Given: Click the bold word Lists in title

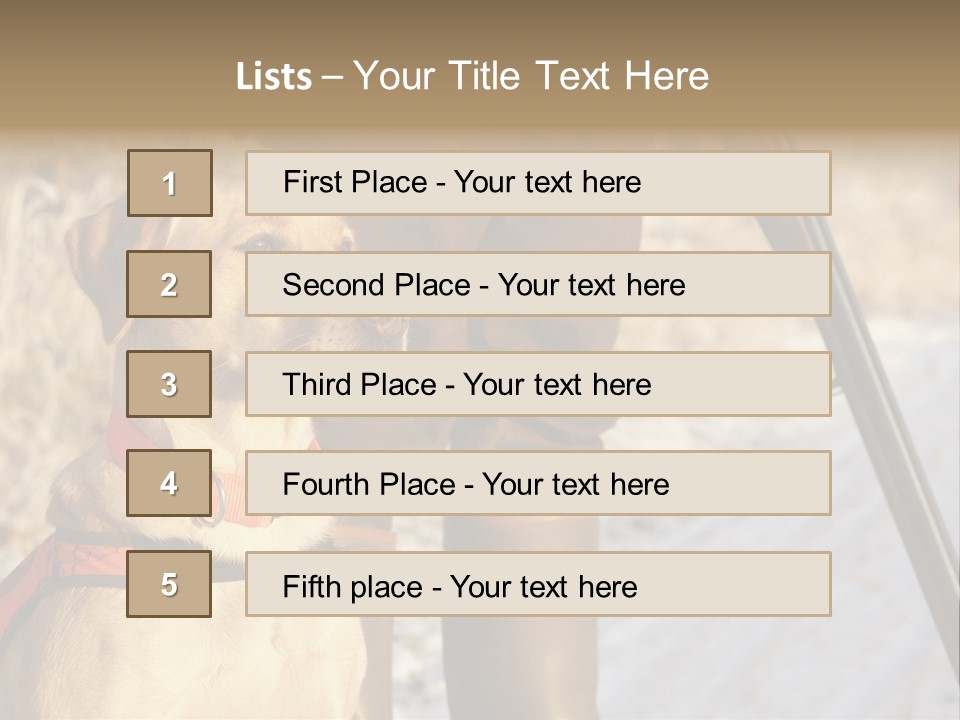Looking at the screenshot, I should click(274, 76).
